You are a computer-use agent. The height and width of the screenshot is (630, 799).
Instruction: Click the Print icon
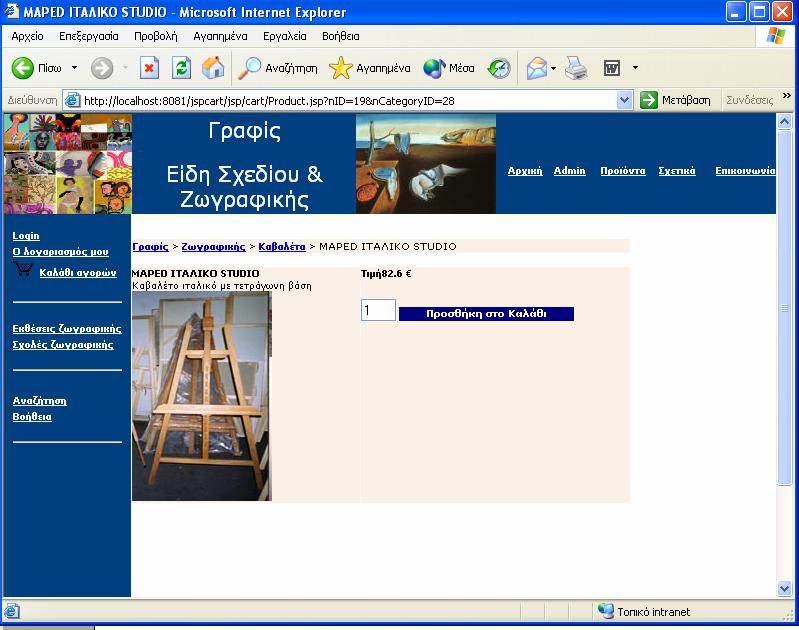[576, 68]
